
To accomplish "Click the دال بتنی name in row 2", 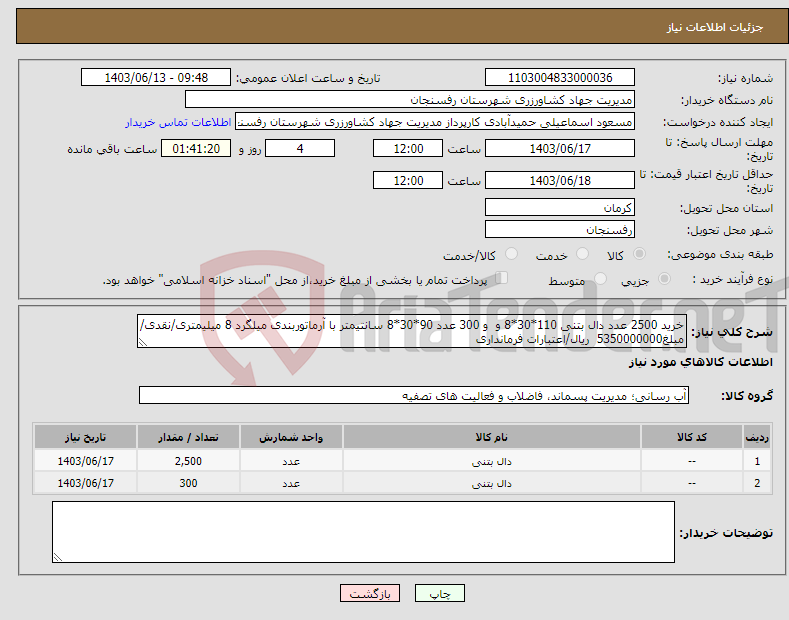I will pyautogui.click(x=492, y=484).
